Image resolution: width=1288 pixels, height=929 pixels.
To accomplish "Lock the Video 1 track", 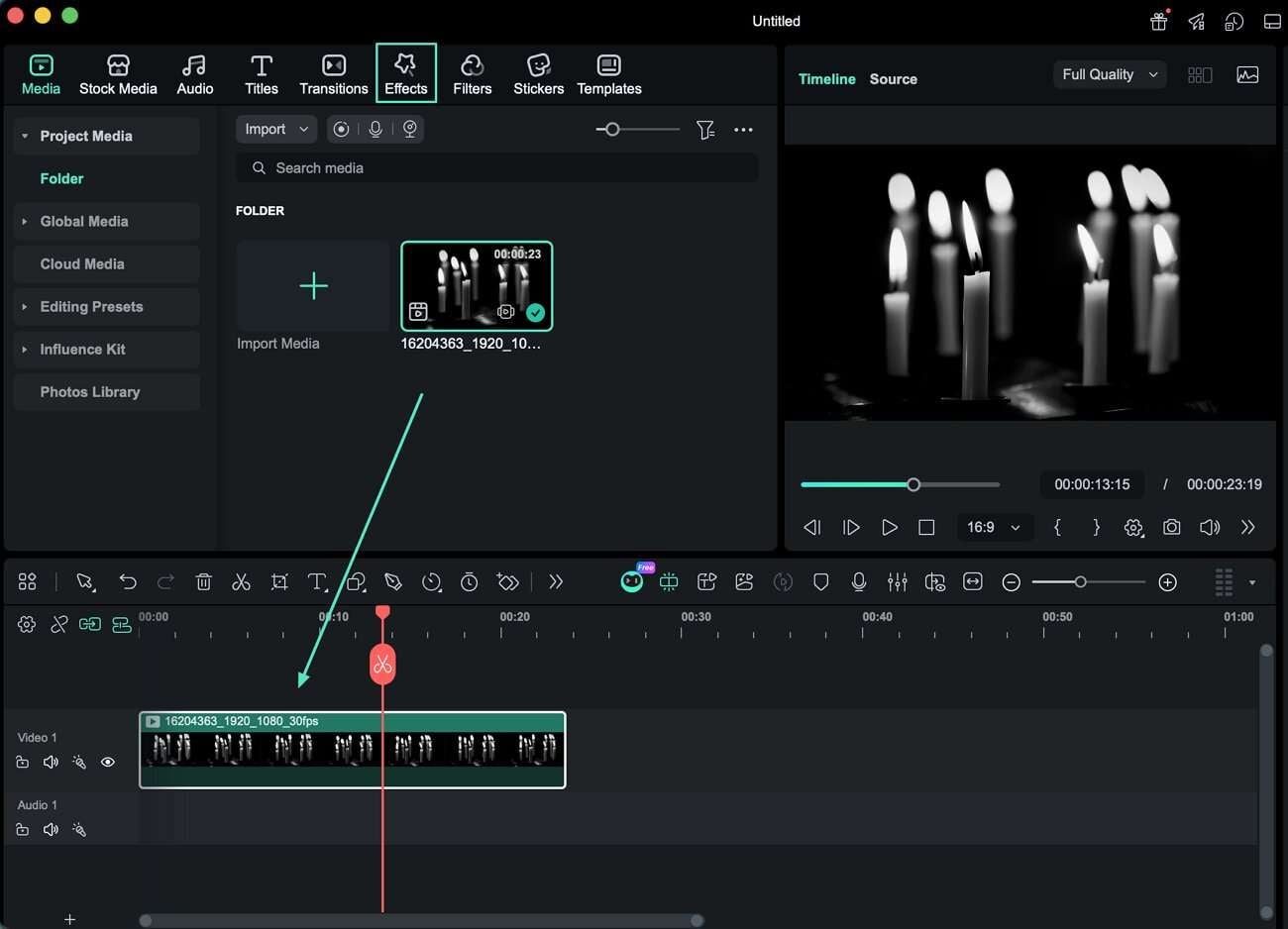I will pyautogui.click(x=22, y=763).
